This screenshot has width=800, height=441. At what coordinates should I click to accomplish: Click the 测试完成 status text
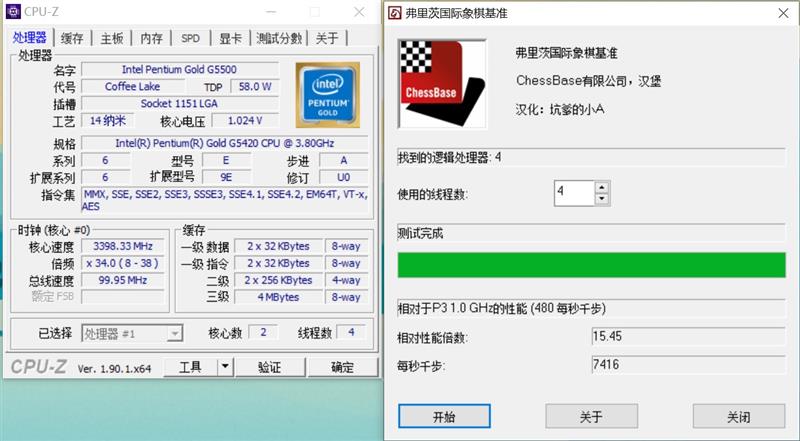tap(420, 233)
